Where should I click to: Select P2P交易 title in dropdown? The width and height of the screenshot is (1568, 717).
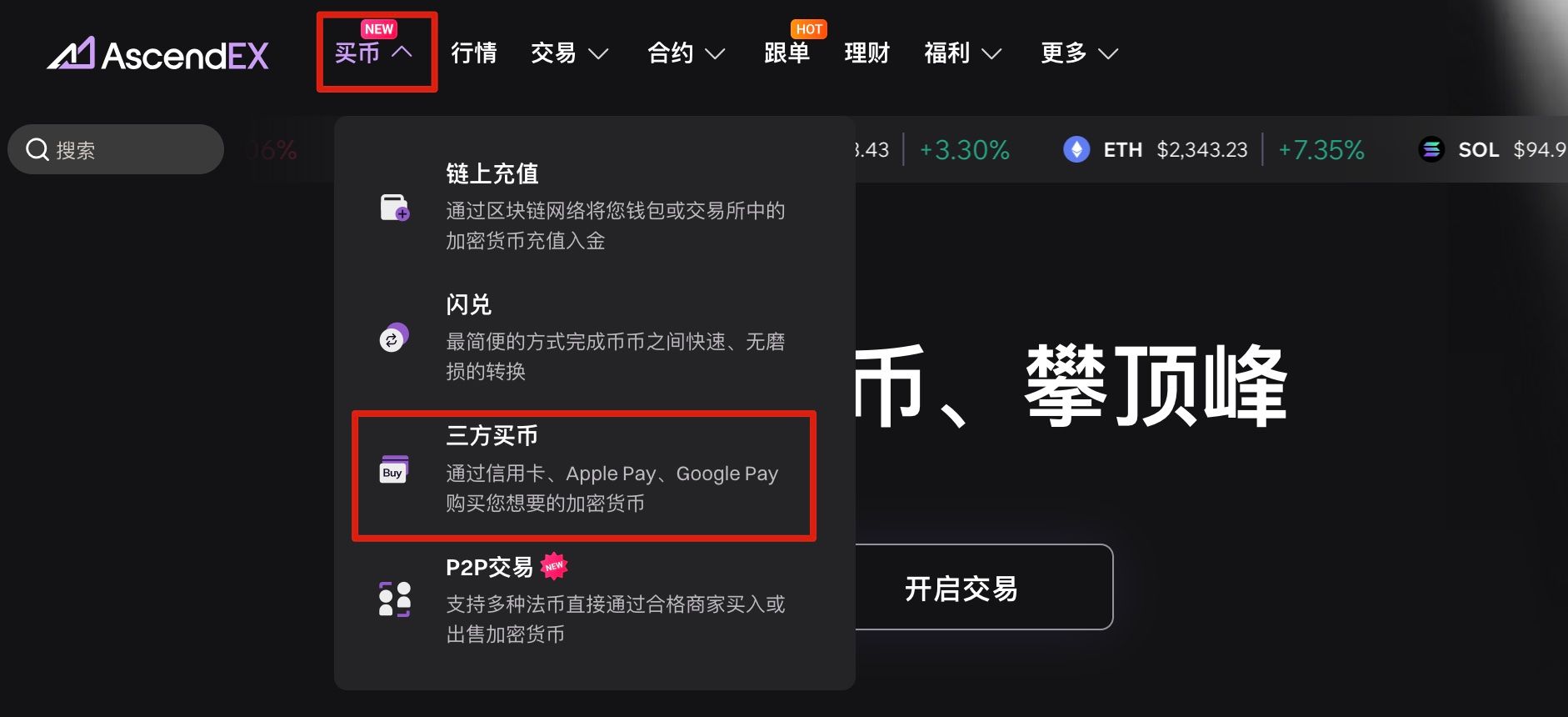pyautogui.click(x=490, y=568)
